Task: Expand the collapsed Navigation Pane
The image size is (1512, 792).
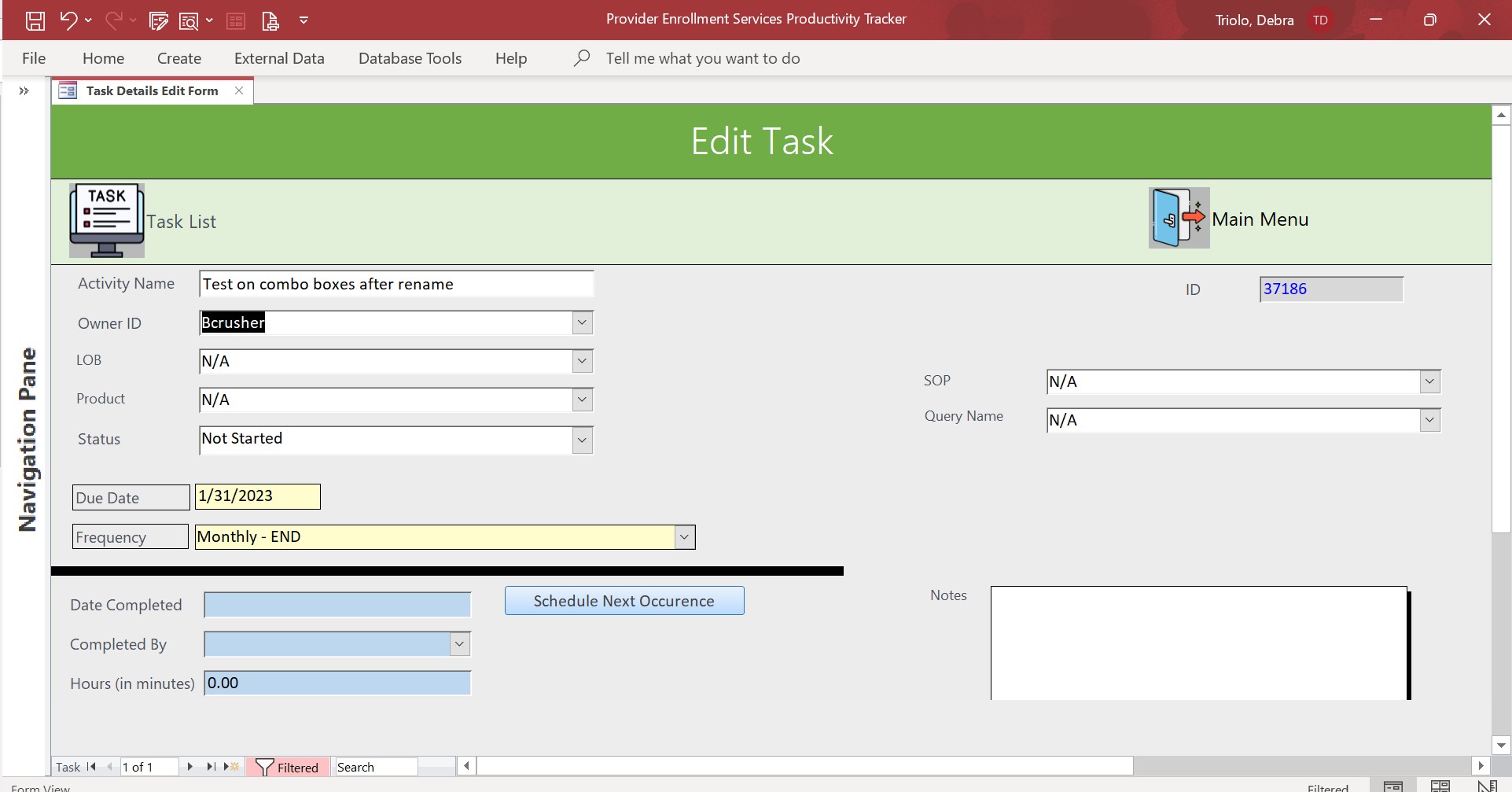Action: coord(23,90)
